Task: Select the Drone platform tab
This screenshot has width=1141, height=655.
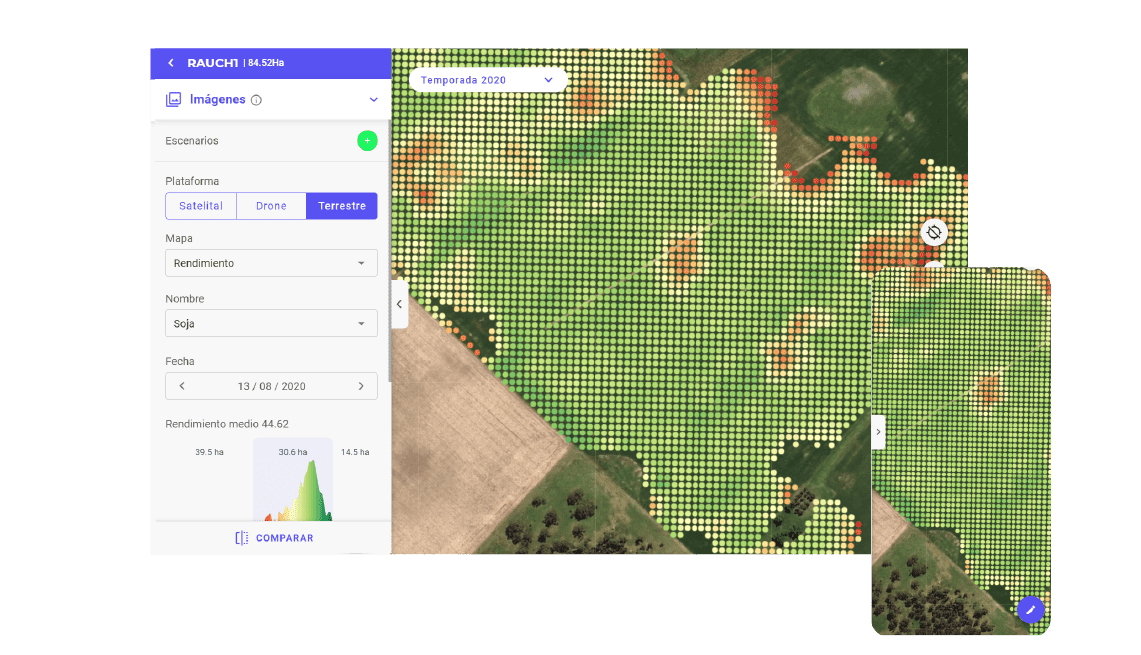Action: [x=271, y=206]
